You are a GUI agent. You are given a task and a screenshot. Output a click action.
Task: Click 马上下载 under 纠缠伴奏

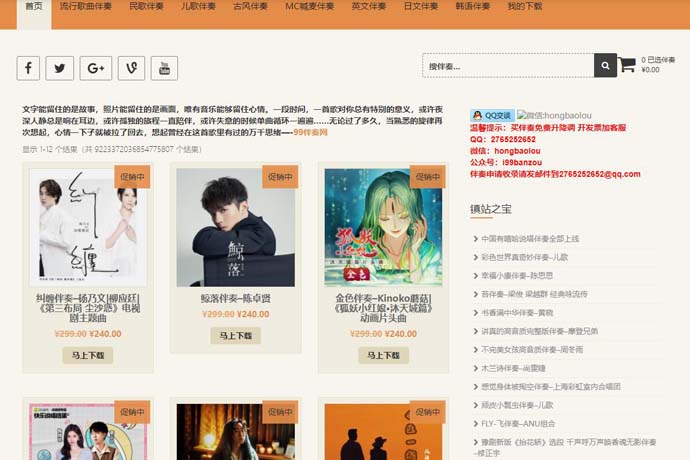(88, 355)
